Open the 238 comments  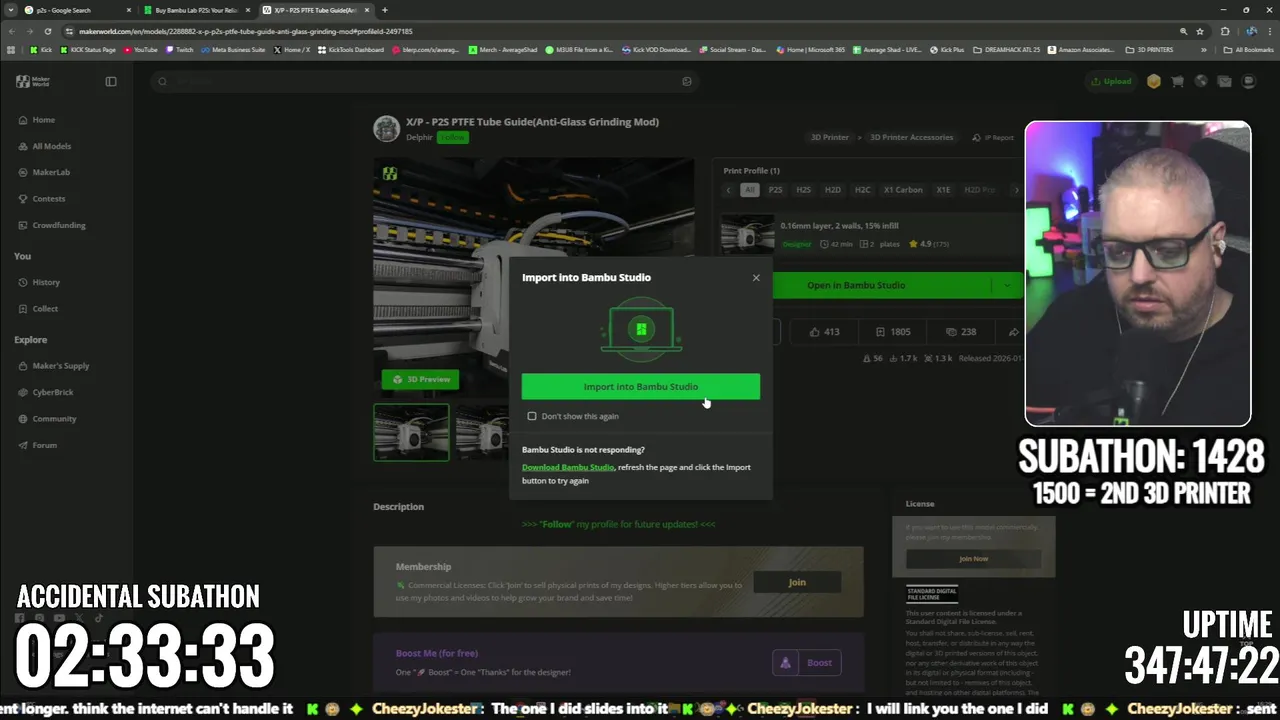960,332
